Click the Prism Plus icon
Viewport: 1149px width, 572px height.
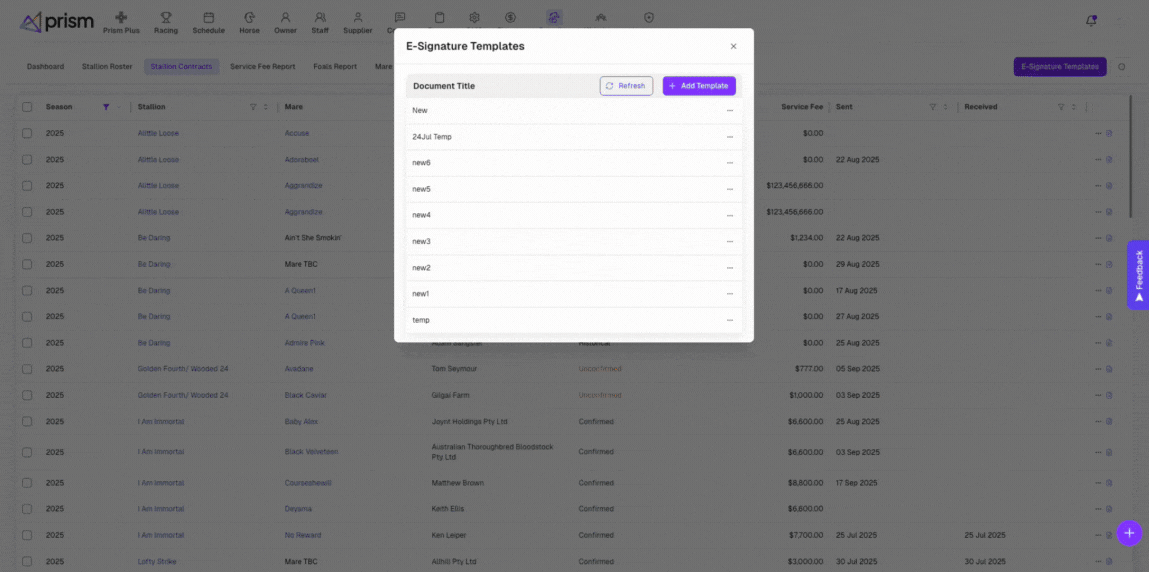(121, 18)
